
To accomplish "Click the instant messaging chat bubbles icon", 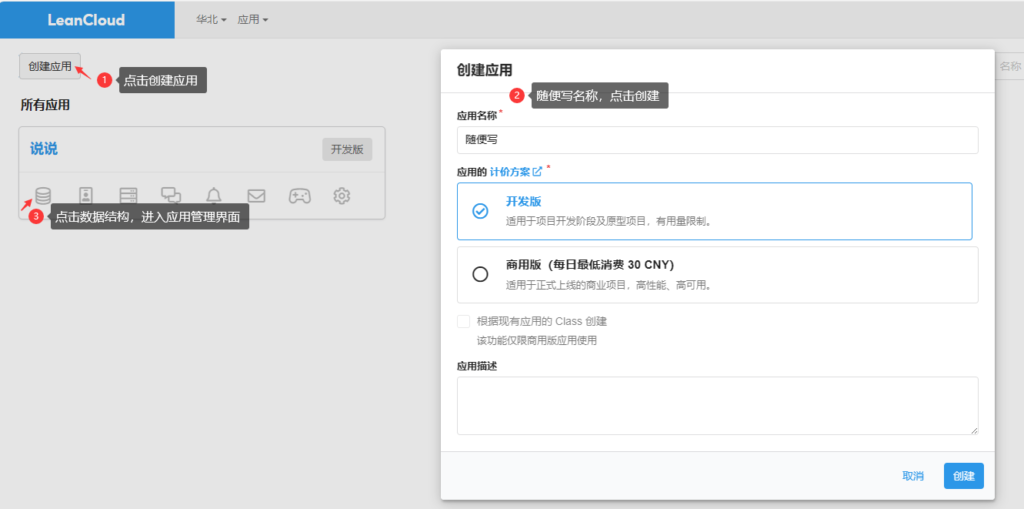I will pyautogui.click(x=171, y=196).
